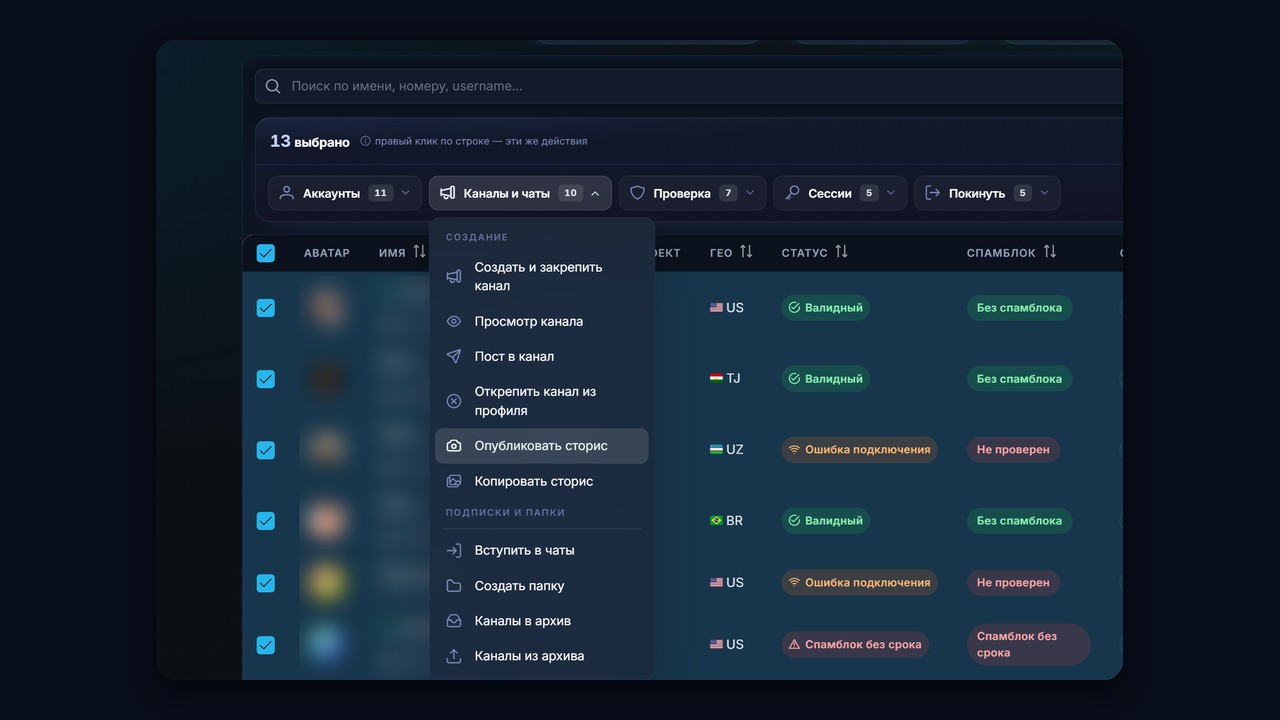
Task: Click the camera icon for Опубликовать сторис
Action: coord(454,446)
